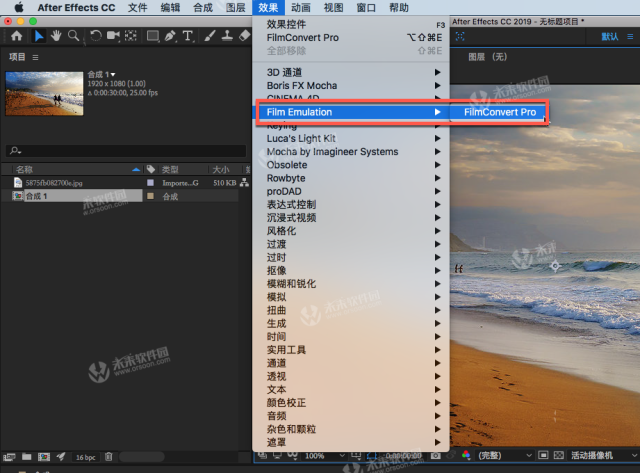Image resolution: width=640 pixels, height=473 pixels.
Task: Open the 杂色和颗粒 submenu
Action: pyautogui.click(x=351, y=429)
